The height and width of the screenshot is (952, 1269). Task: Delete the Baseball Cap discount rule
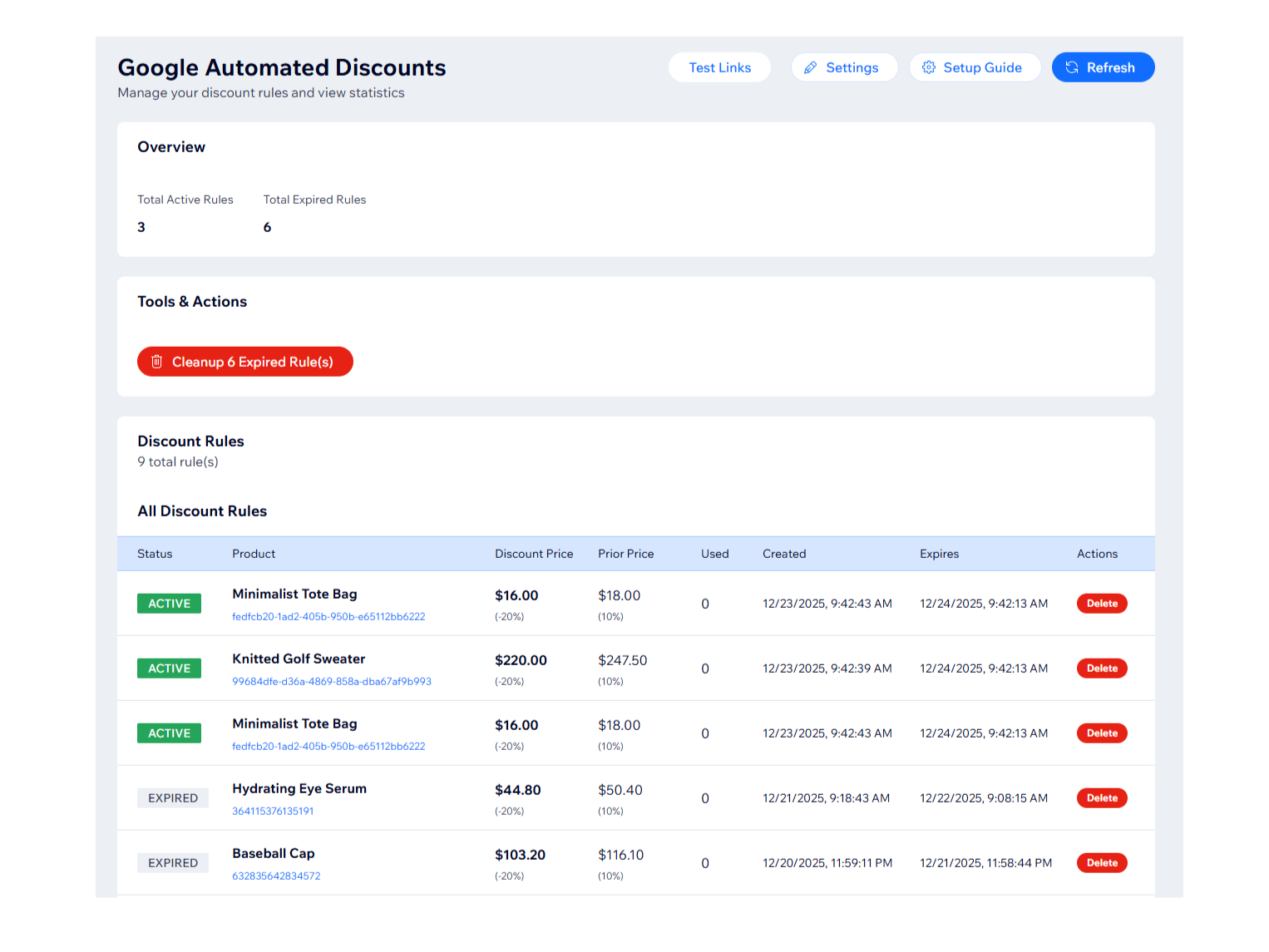click(1101, 863)
